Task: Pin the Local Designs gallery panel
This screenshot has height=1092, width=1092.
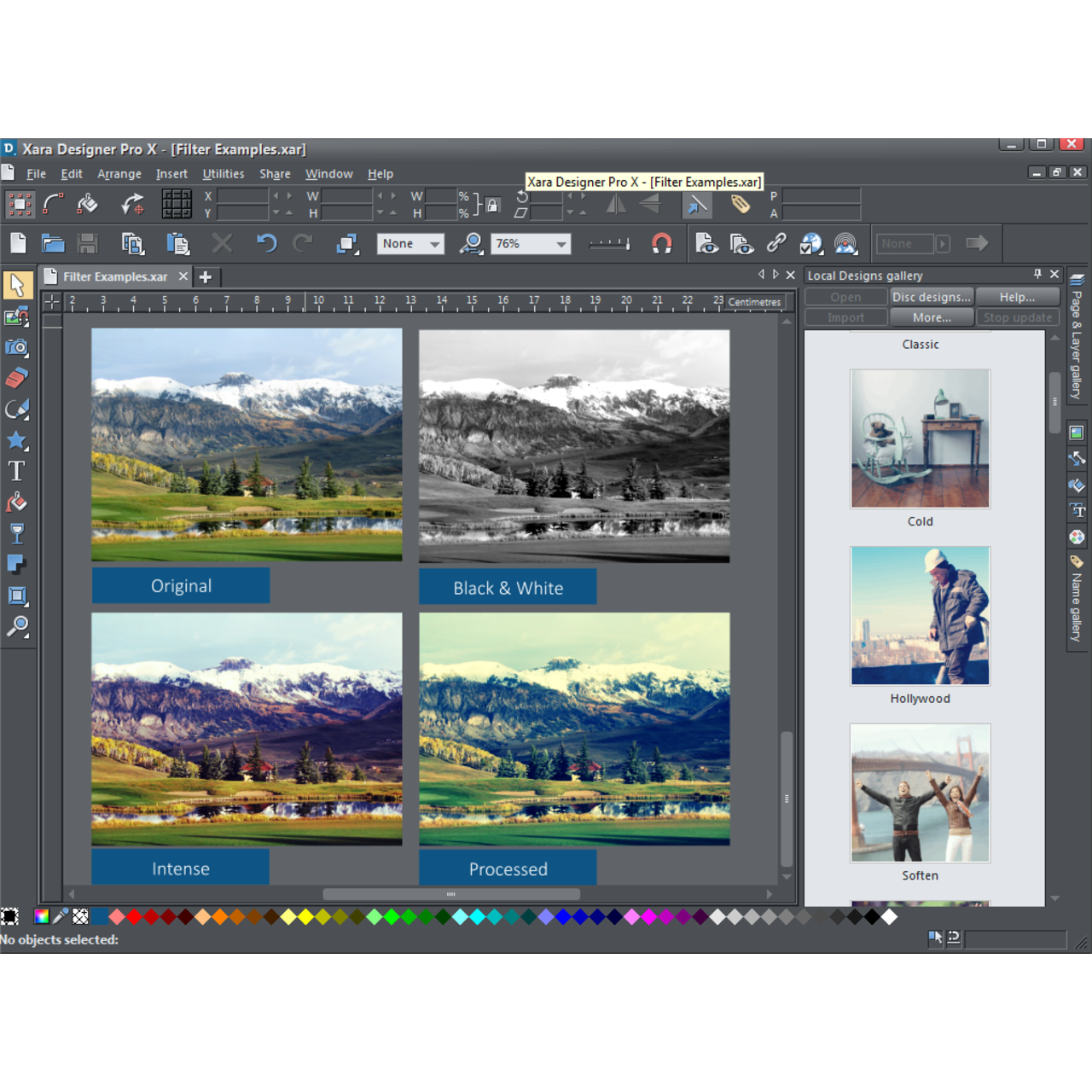Action: click(x=1037, y=274)
